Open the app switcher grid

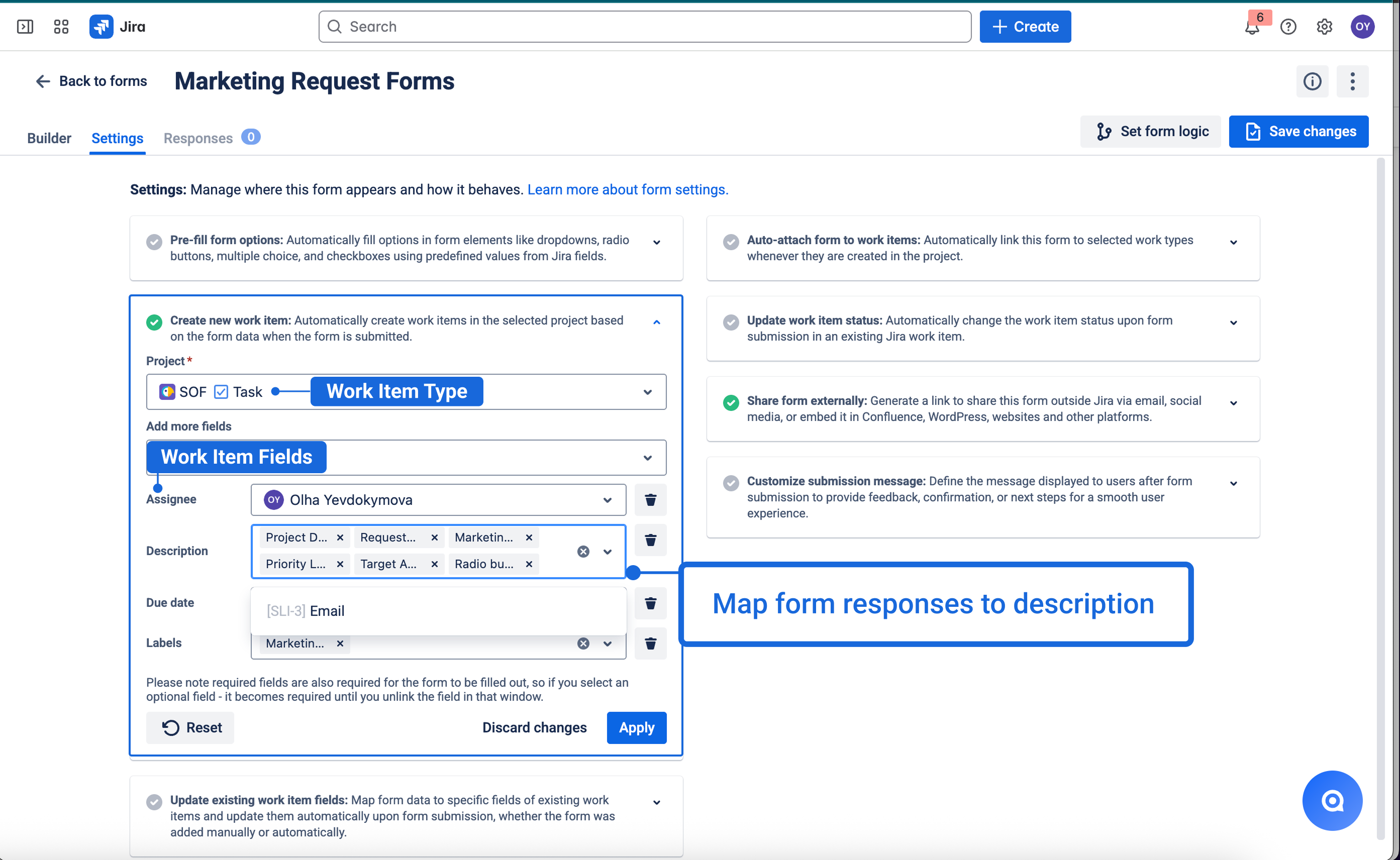click(x=61, y=27)
